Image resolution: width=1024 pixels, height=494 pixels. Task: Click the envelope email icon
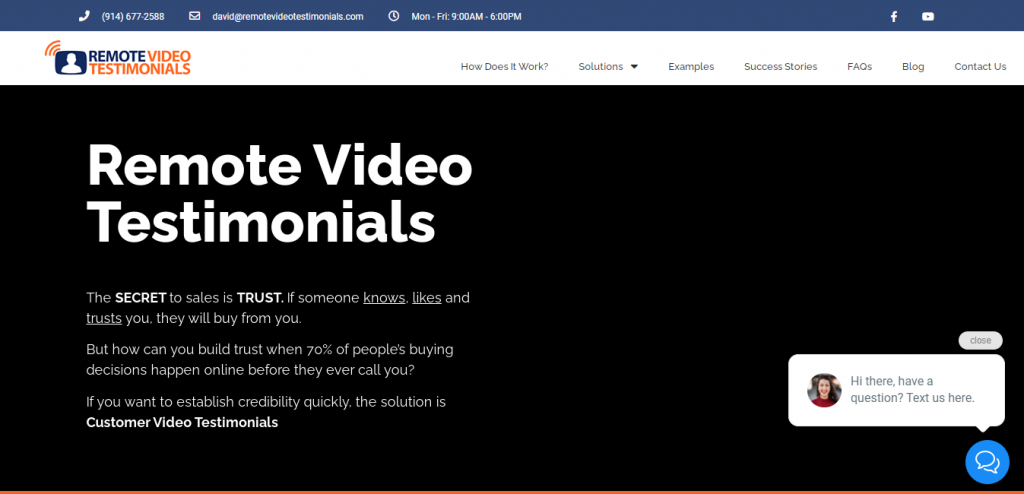pos(195,16)
